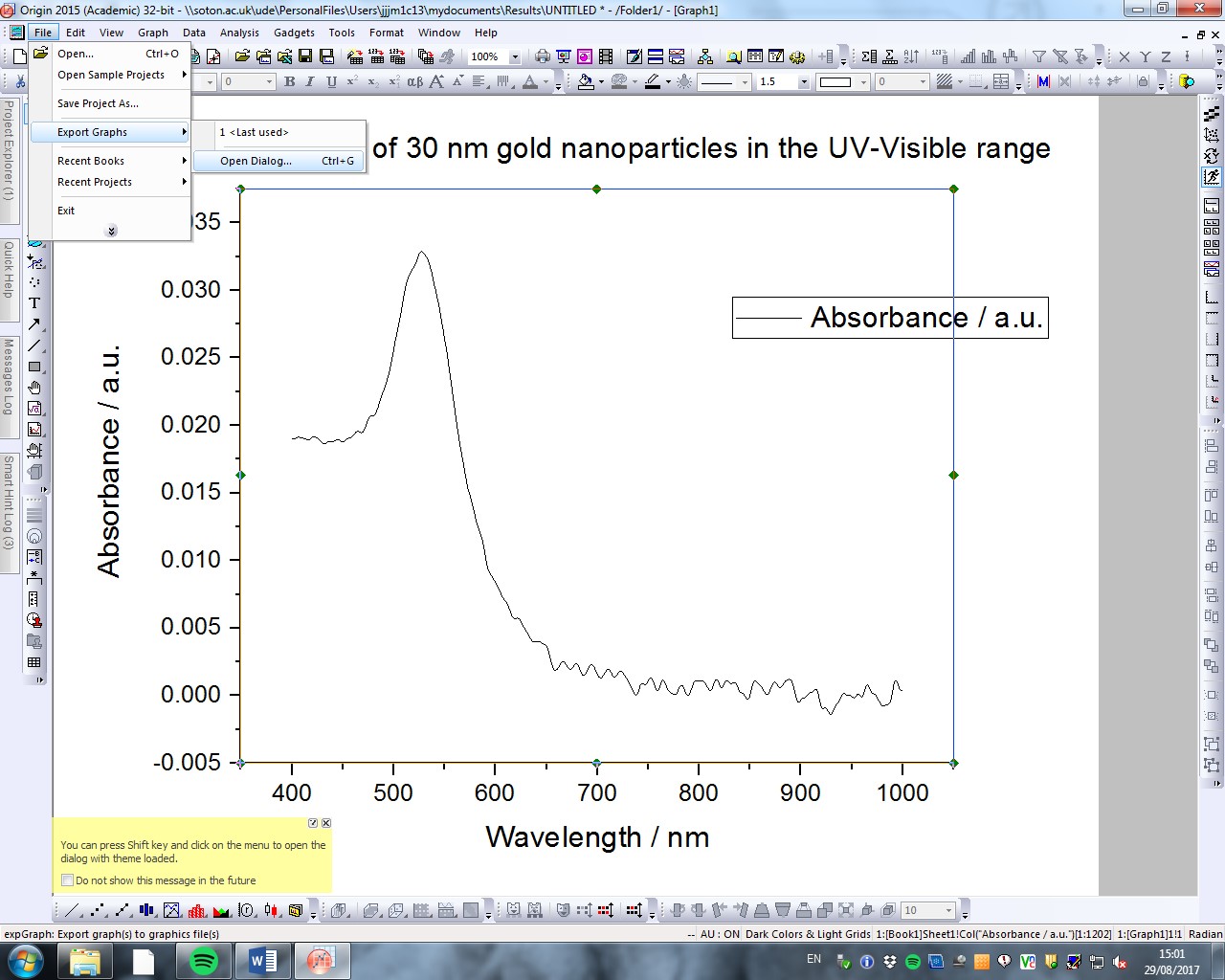Image resolution: width=1225 pixels, height=980 pixels.
Task: Open Spotify from the Windows taskbar
Action: point(203,961)
